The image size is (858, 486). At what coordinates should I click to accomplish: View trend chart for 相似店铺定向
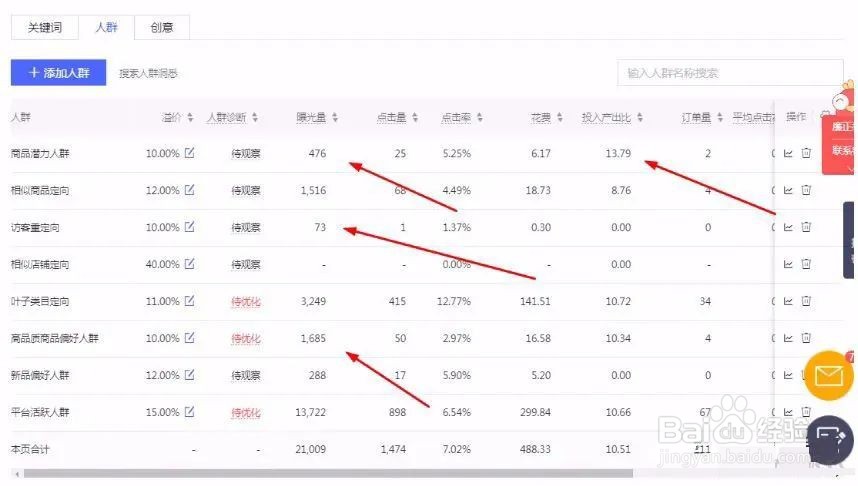[788, 264]
